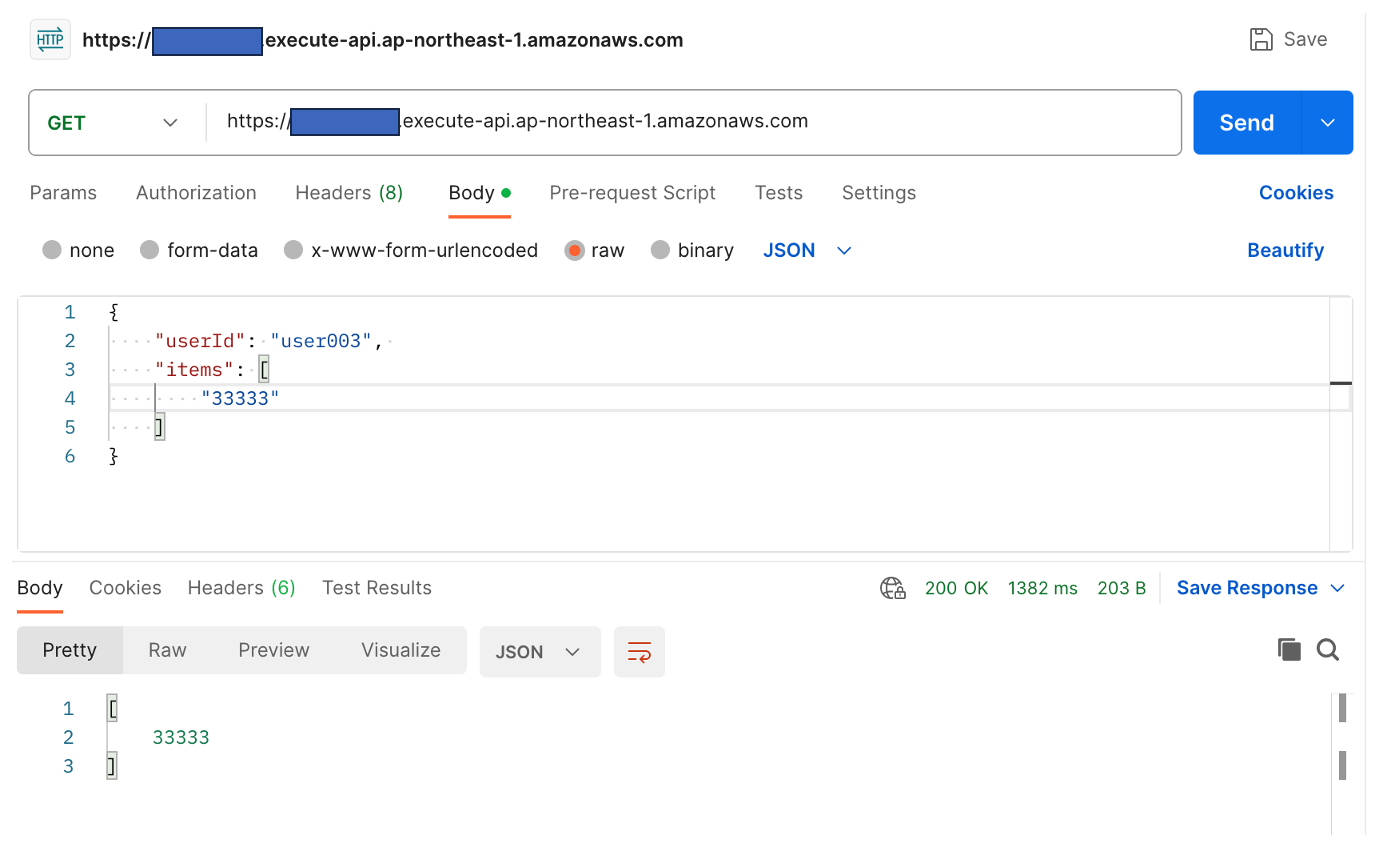Open the Pre-request Script tab

(632, 193)
